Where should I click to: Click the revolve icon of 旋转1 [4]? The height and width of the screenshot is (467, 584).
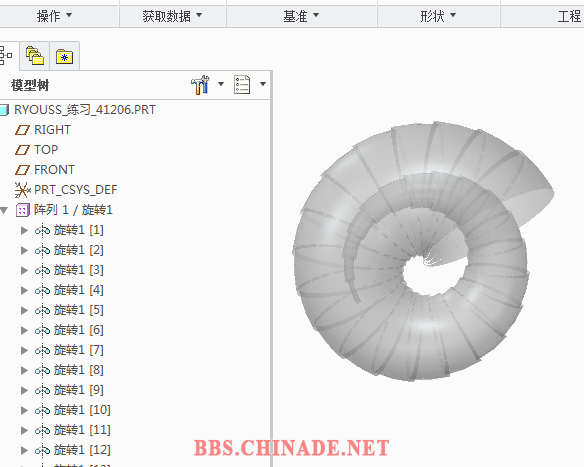pos(42,291)
